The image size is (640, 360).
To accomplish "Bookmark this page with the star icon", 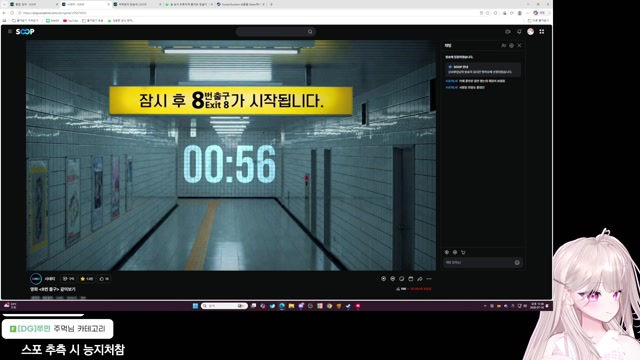I will pos(487,13).
